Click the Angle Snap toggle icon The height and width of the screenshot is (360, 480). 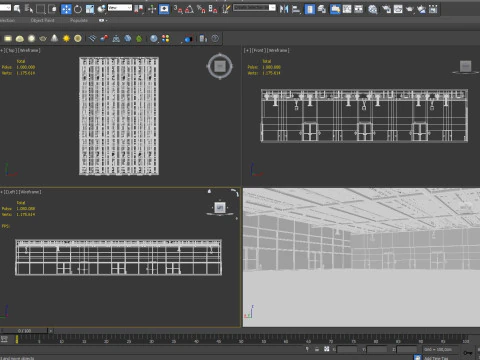tap(189, 9)
